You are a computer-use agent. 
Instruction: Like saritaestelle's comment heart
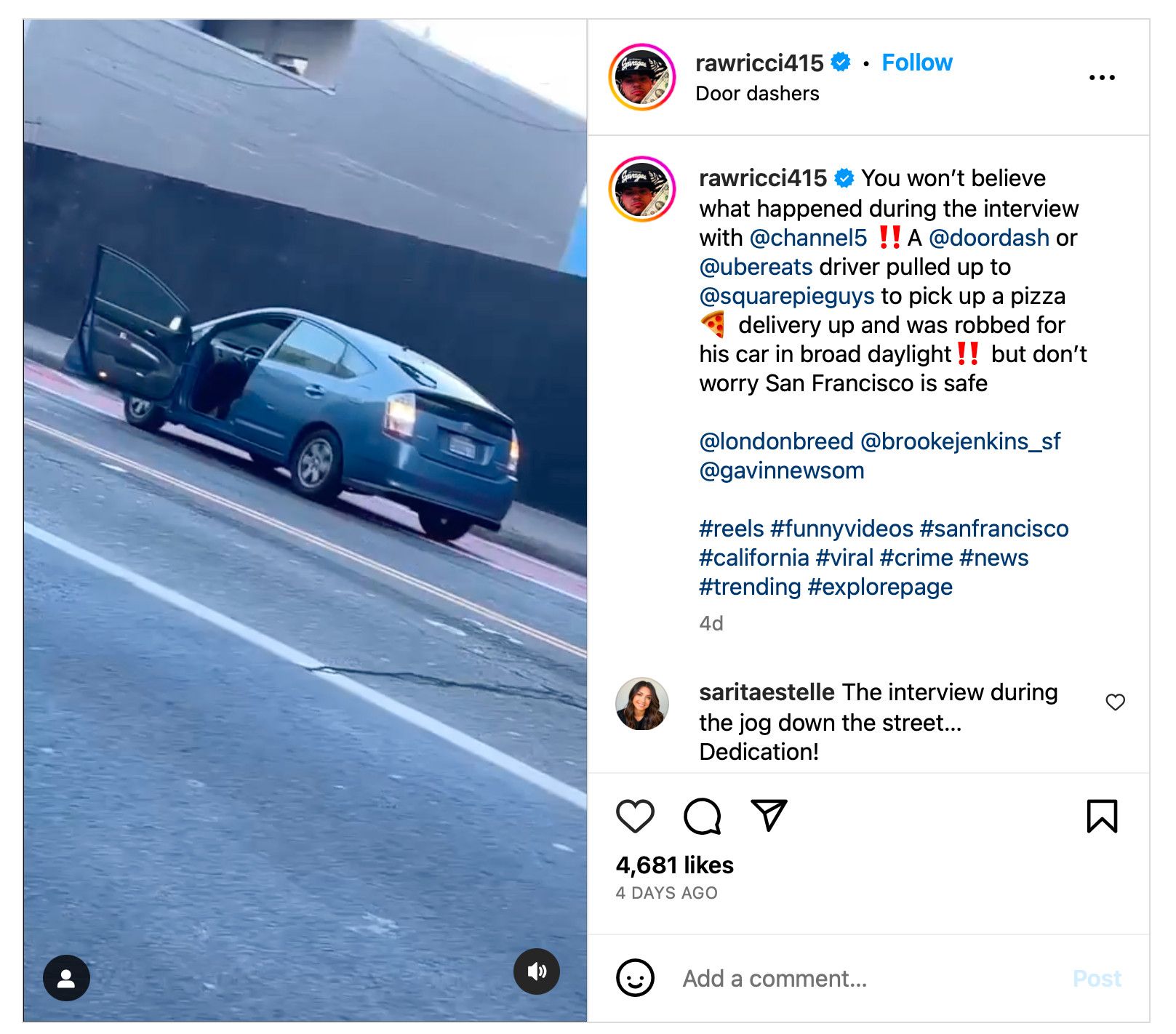coord(1115,702)
